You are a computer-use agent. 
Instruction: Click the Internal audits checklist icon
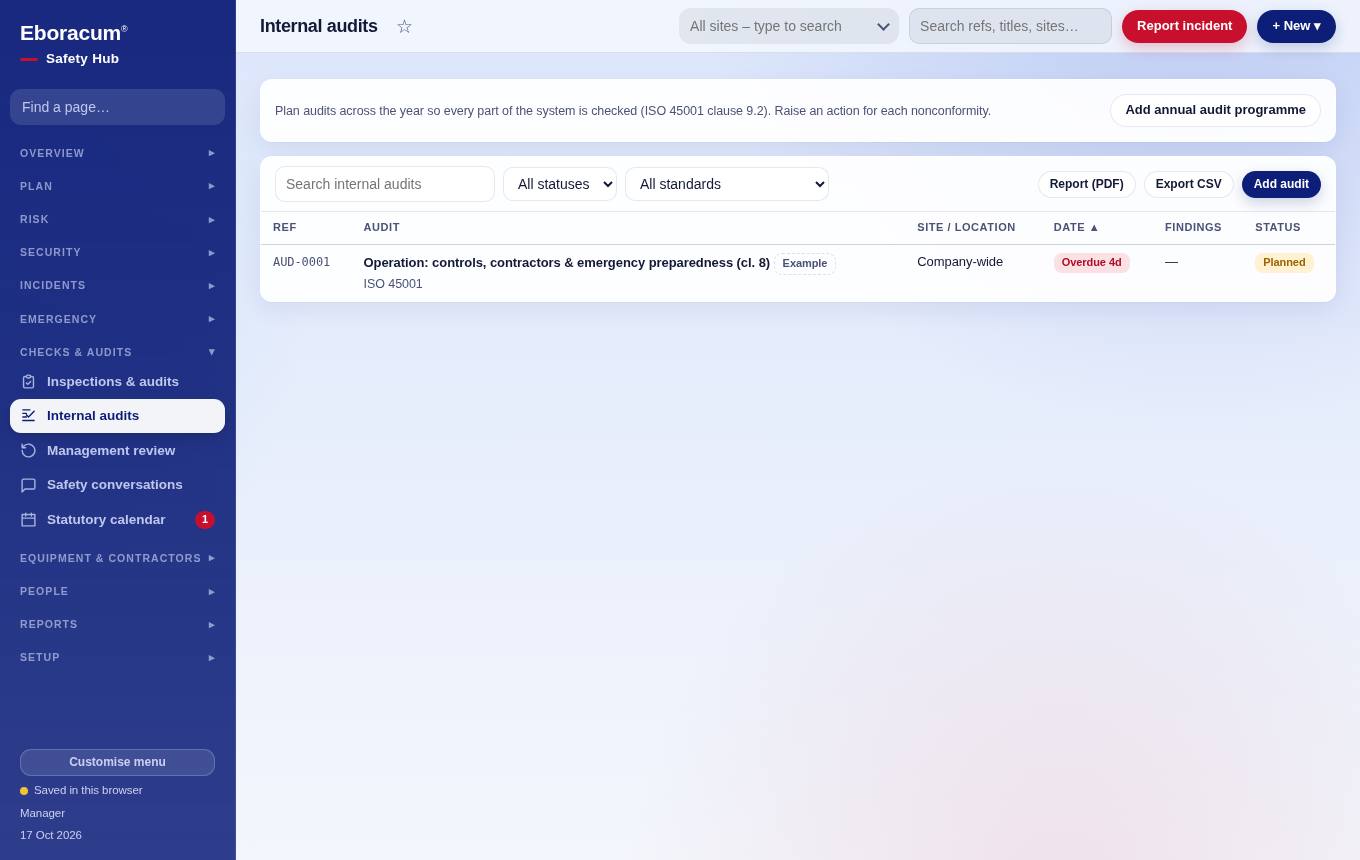(28, 416)
